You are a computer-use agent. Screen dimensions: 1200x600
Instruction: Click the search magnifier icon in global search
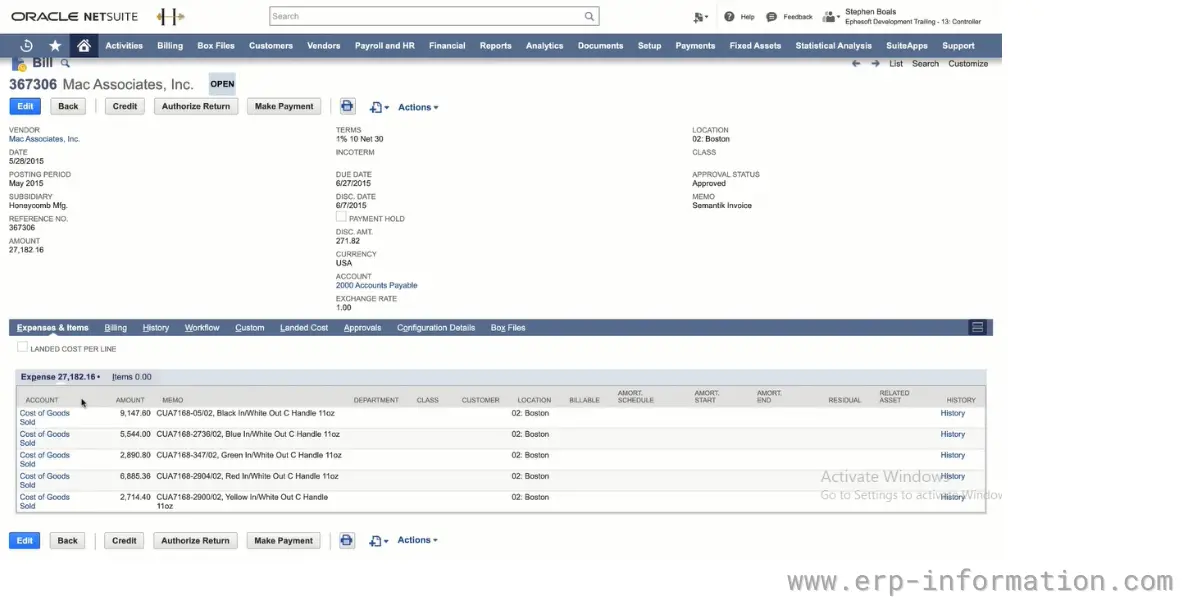(x=589, y=17)
